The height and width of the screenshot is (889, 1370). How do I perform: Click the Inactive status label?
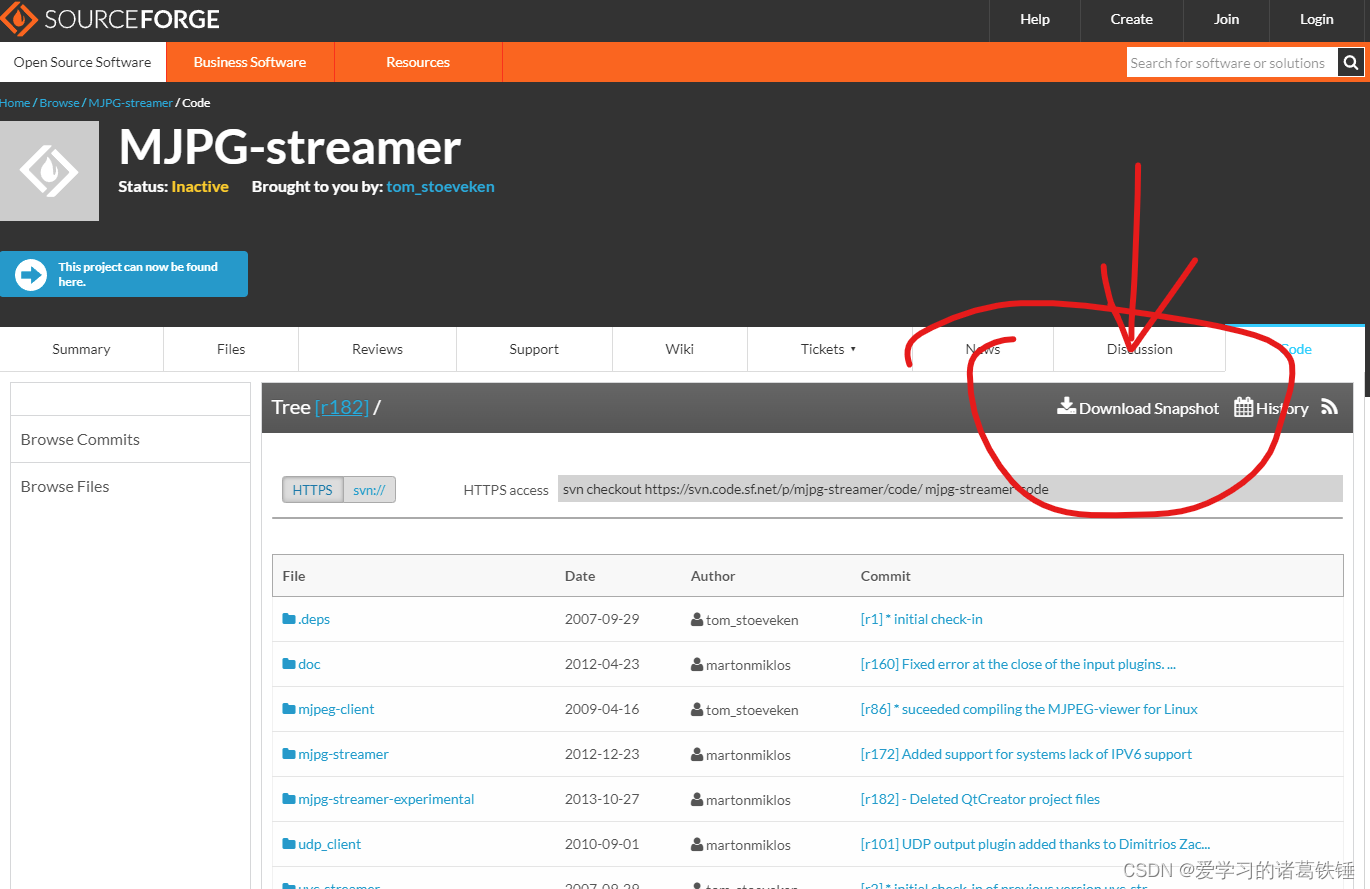[200, 187]
